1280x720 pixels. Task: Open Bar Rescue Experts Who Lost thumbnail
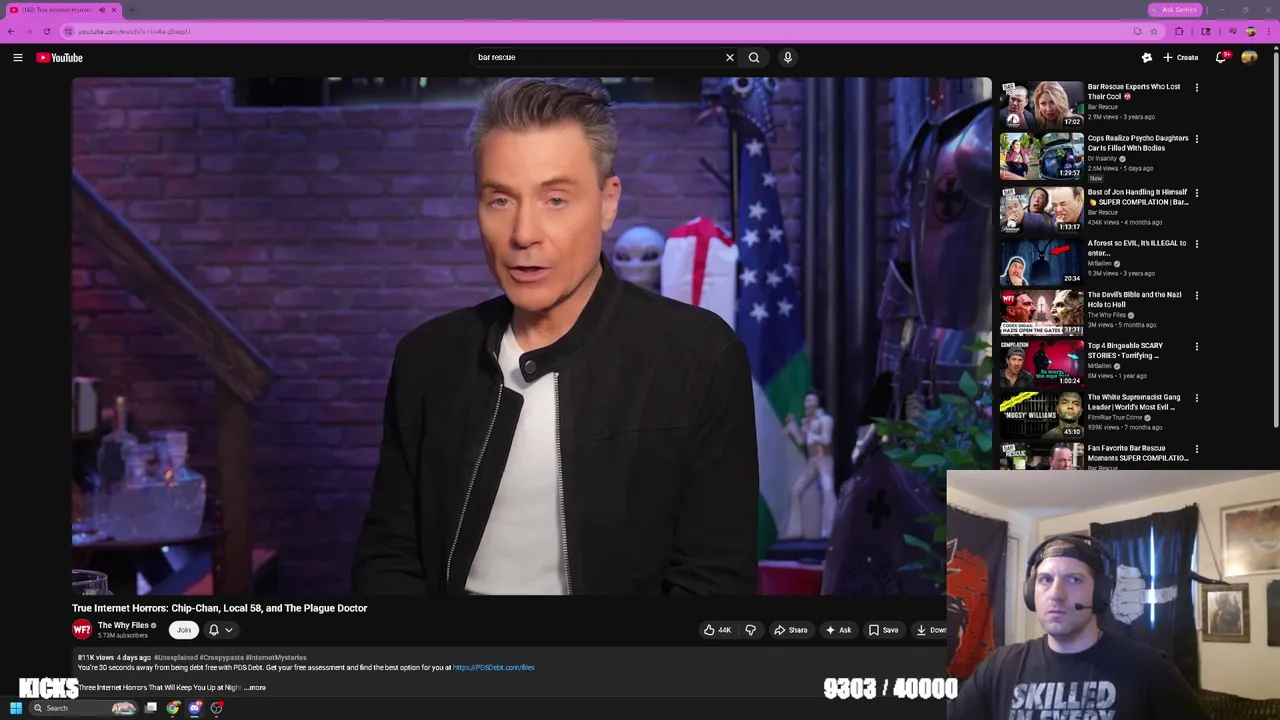1042,104
